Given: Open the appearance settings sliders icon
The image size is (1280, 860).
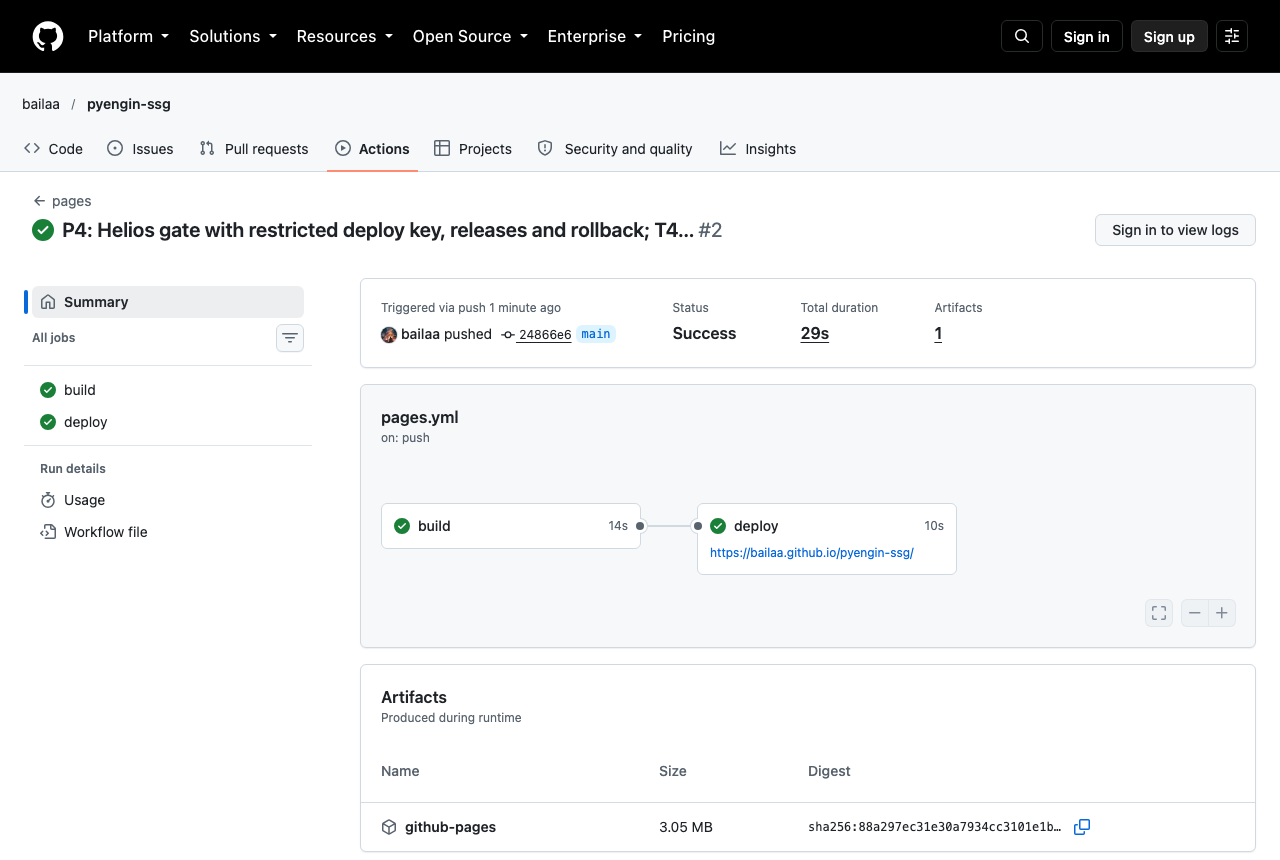Looking at the screenshot, I should click(1232, 36).
